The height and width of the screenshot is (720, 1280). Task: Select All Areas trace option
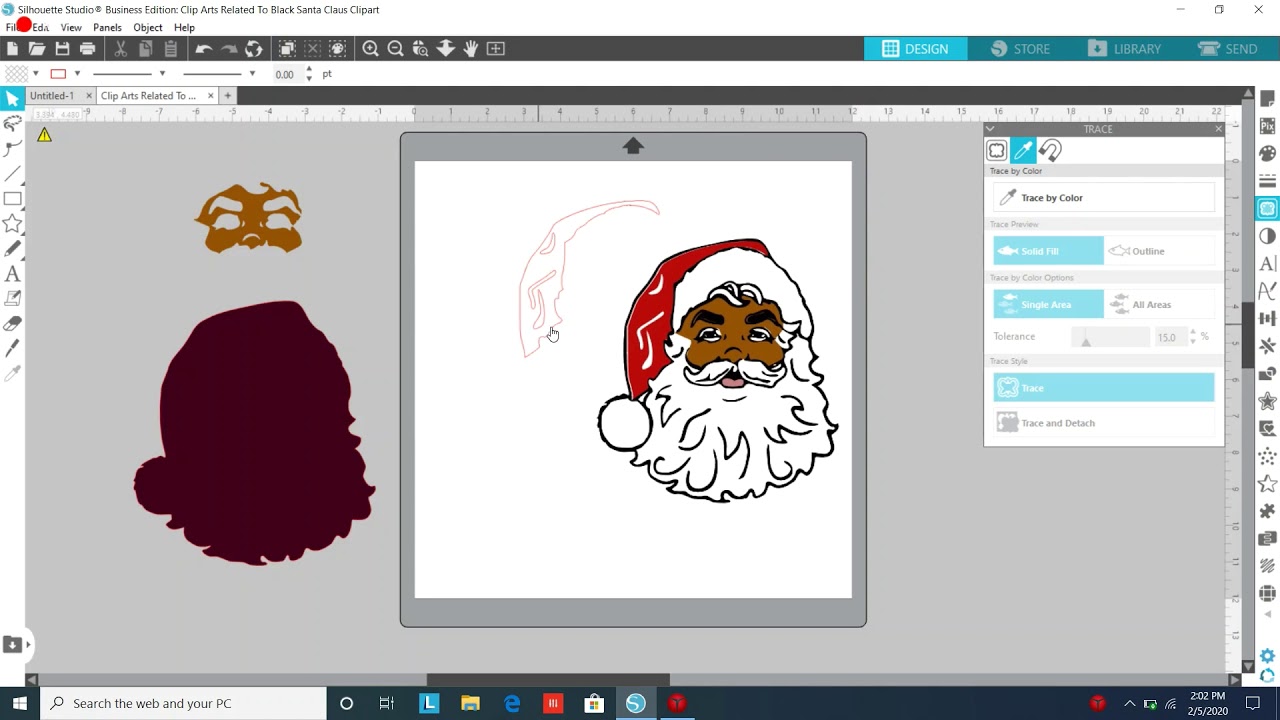[x=1159, y=304]
